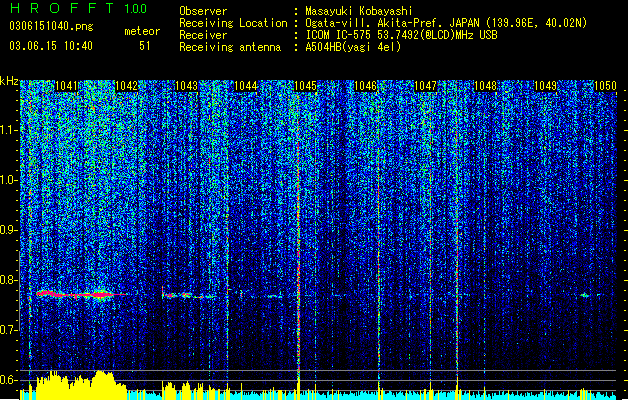Click the 1044 time marker label
The image size is (629, 400).
246,86
